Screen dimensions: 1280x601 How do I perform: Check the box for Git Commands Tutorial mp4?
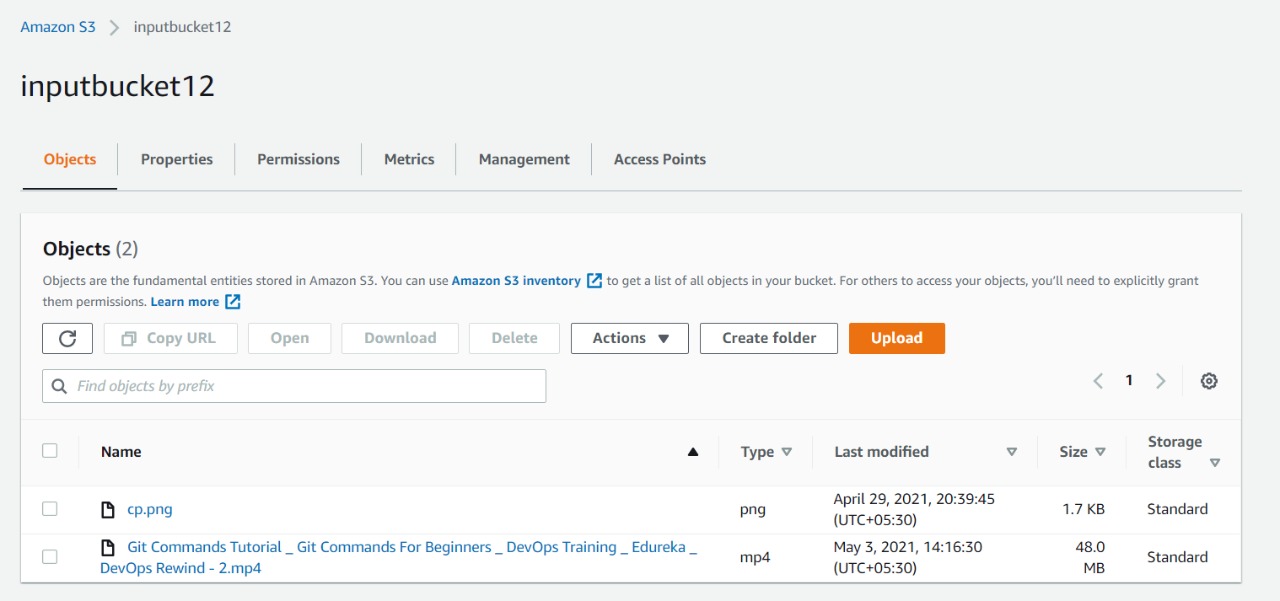[x=50, y=557]
